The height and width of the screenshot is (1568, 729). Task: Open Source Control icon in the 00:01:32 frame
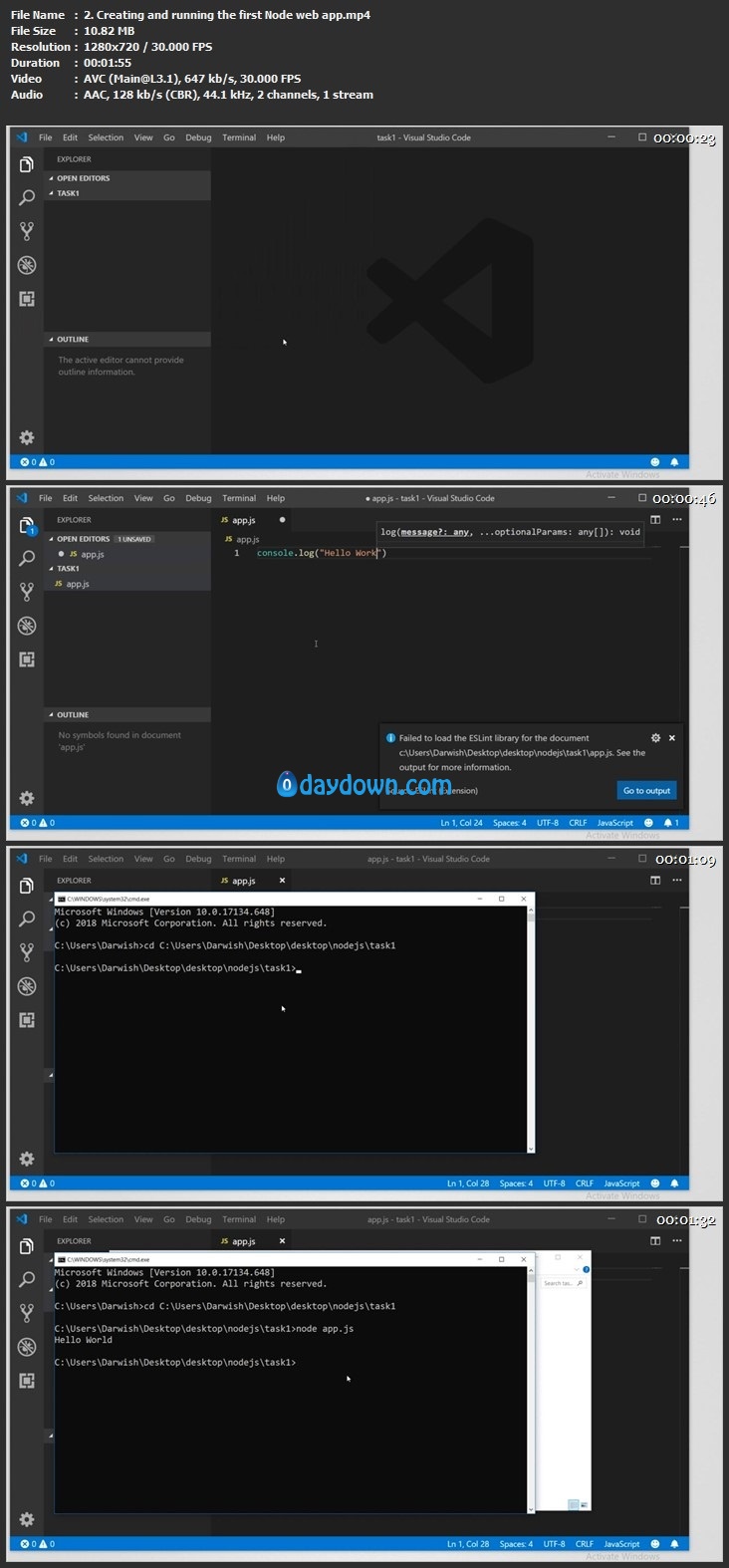(27, 1313)
